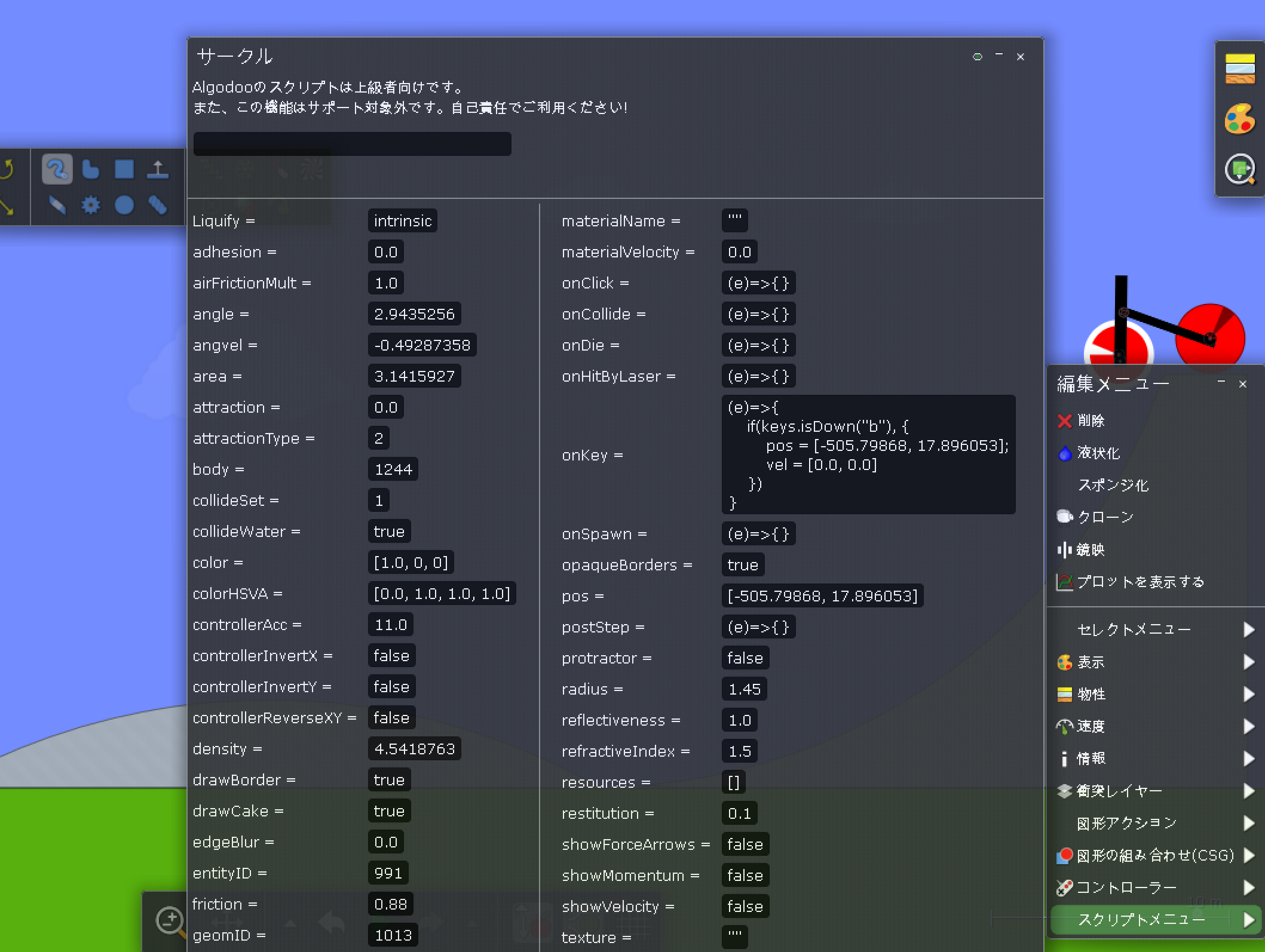Select the Sketch tool
Screen dimensions: 1265x952
coord(57,170)
